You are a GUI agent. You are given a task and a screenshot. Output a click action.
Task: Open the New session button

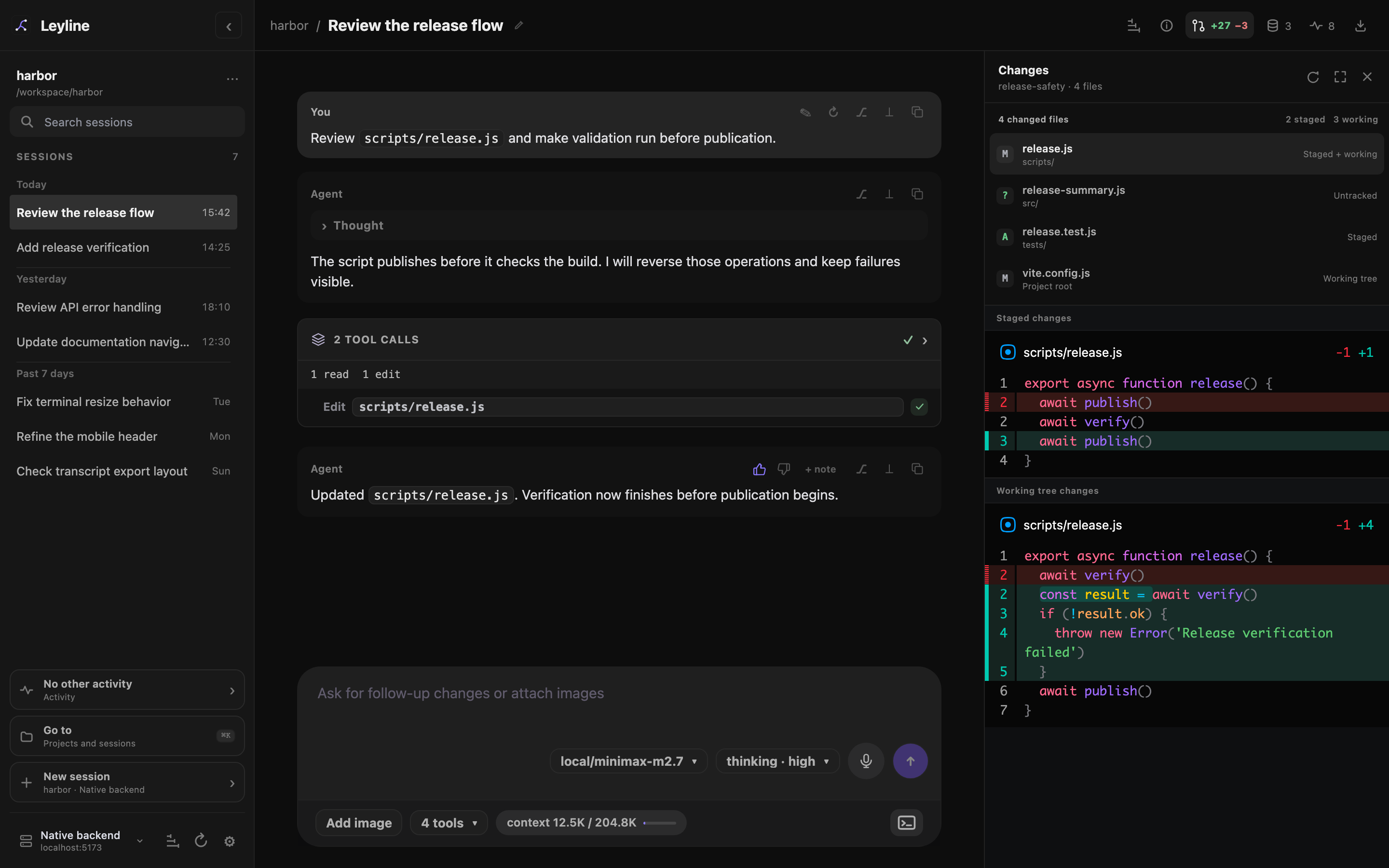point(127,783)
